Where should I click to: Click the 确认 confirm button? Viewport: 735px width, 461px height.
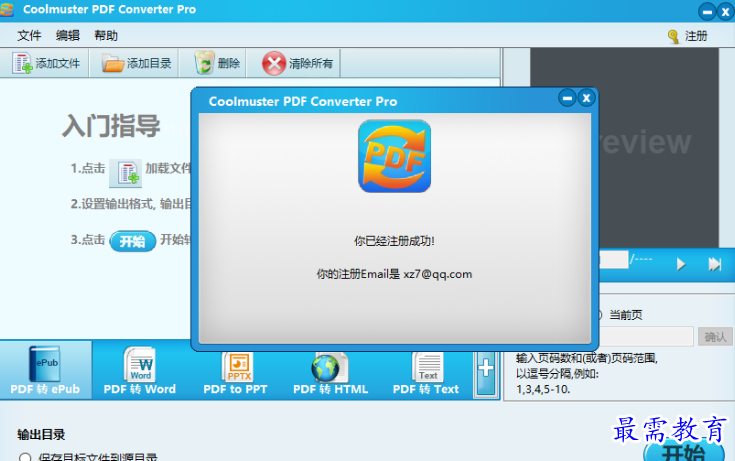[715, 336]
